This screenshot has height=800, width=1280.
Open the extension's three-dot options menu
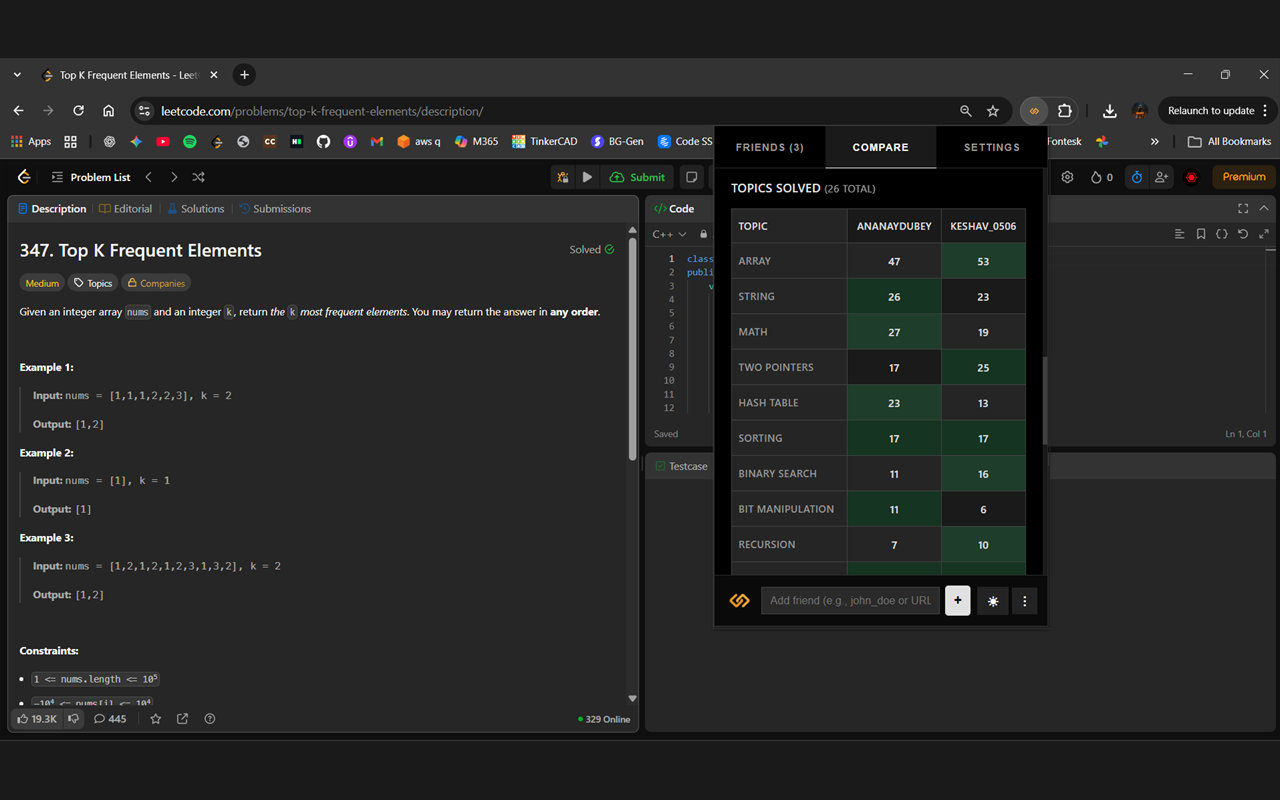1024,600
